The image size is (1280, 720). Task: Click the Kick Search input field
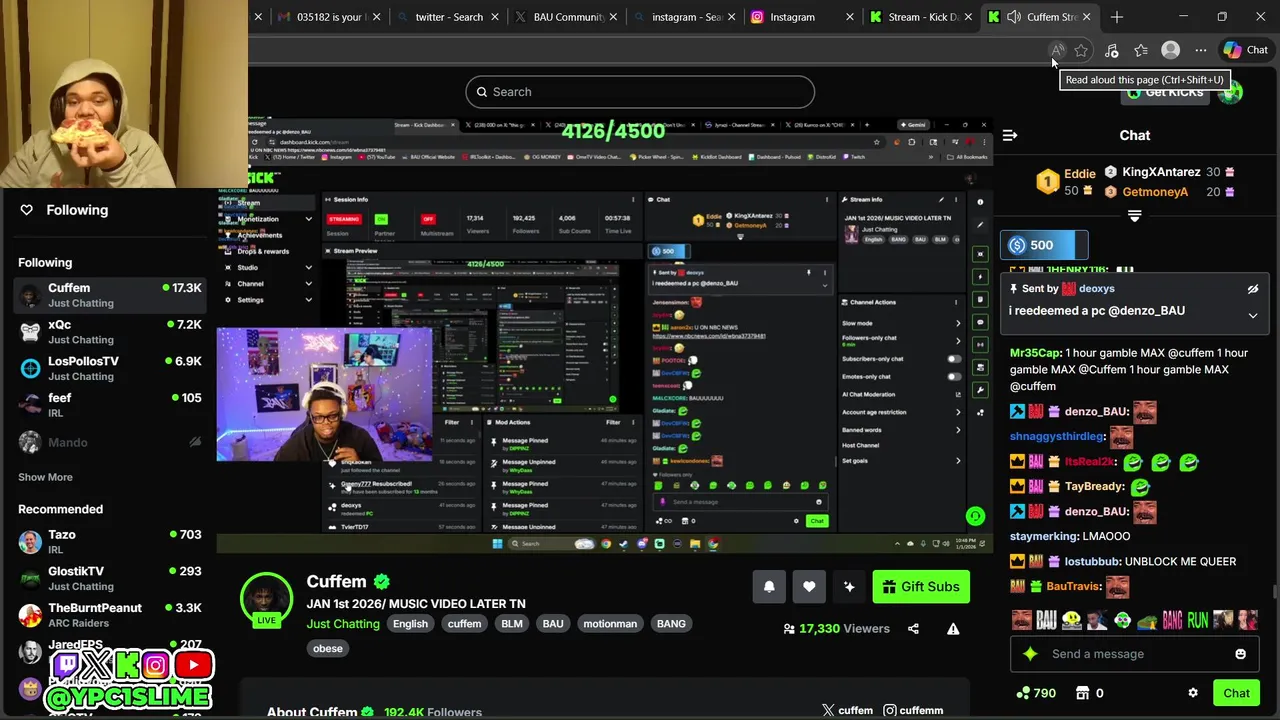[x=640, y=92]
